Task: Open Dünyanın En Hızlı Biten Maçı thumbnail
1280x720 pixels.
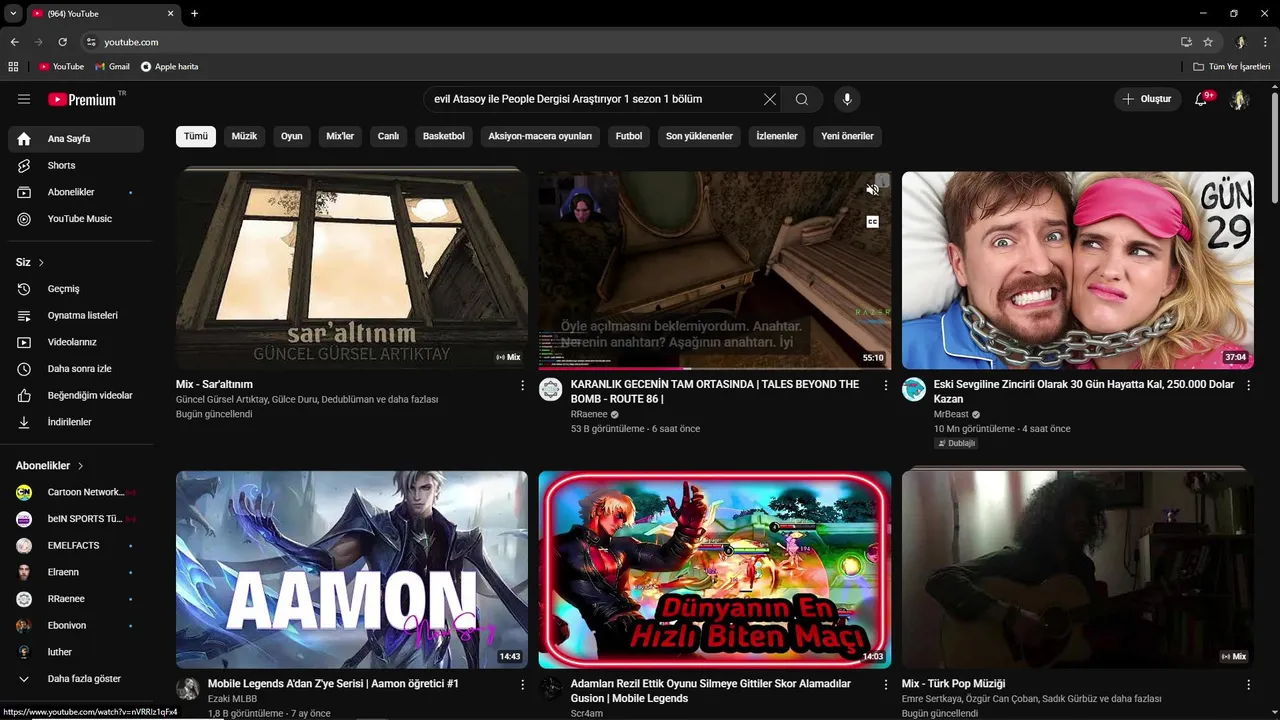Action: click(715, 569)
